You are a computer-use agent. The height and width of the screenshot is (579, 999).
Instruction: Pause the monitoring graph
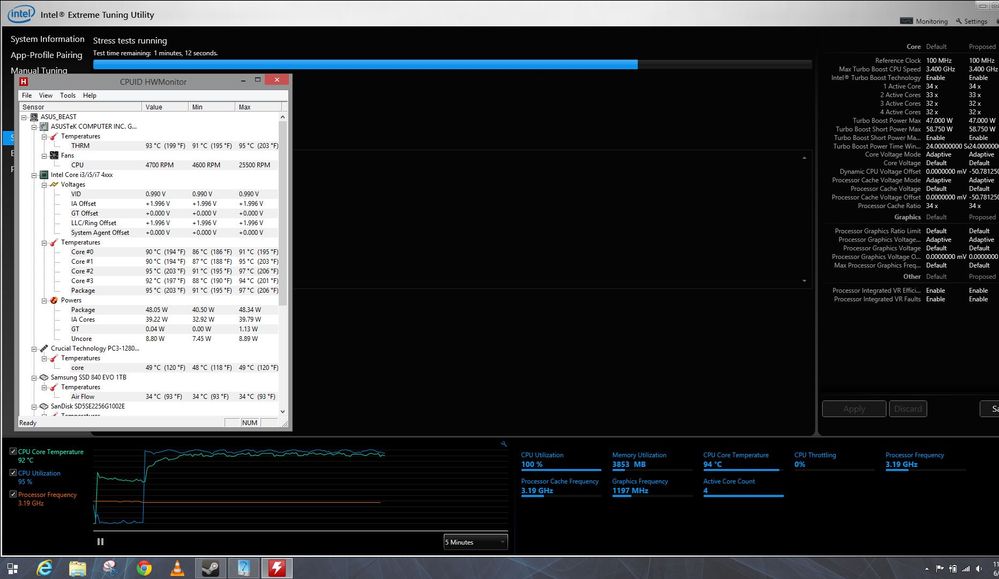(100, 541)
